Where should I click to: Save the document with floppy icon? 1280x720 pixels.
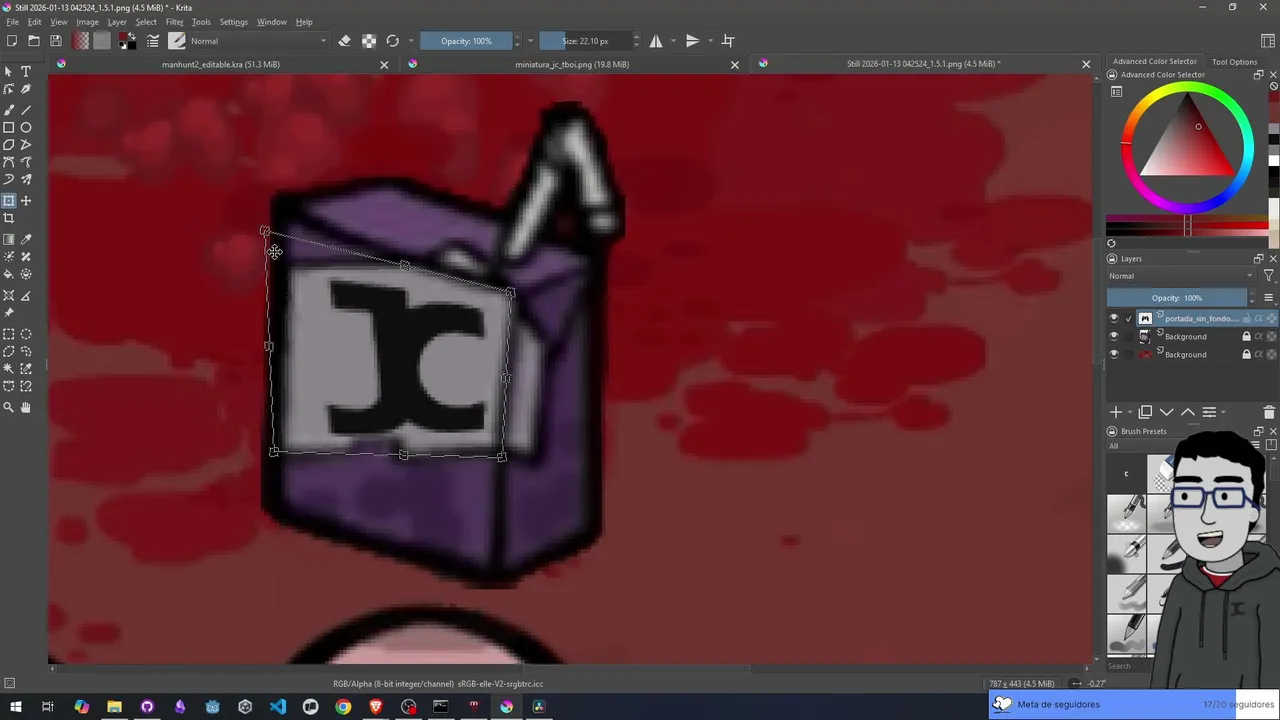coord(56,41)
